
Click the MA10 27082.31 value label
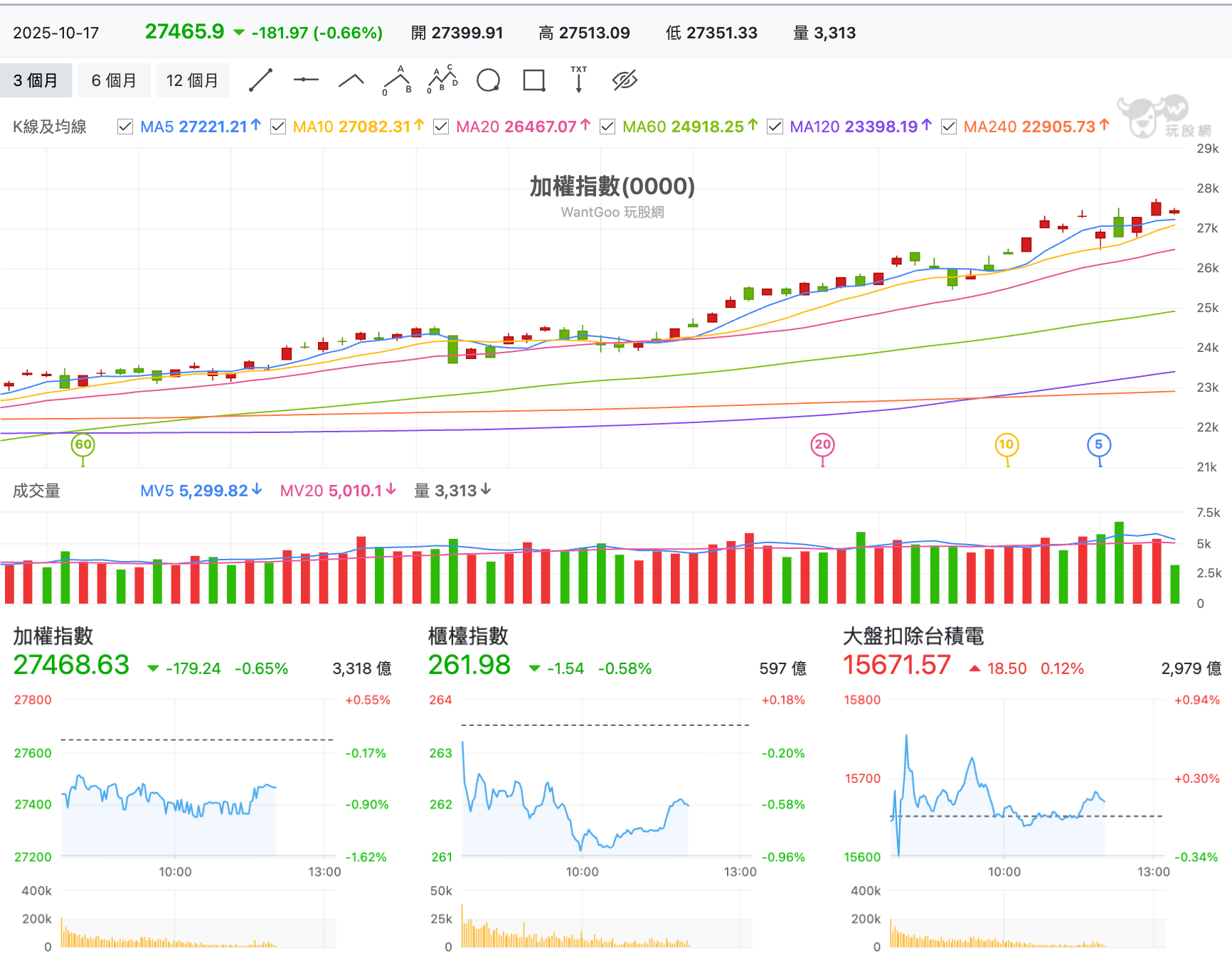[x=359, y=127]
